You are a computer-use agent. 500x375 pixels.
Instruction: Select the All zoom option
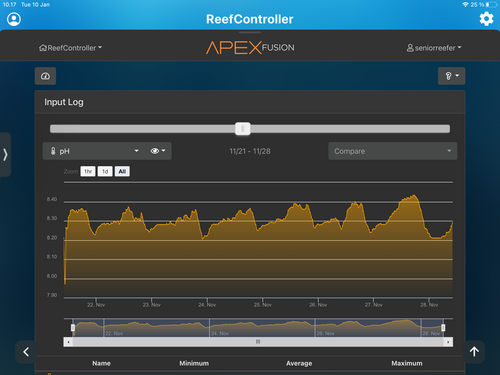[122, 171]
